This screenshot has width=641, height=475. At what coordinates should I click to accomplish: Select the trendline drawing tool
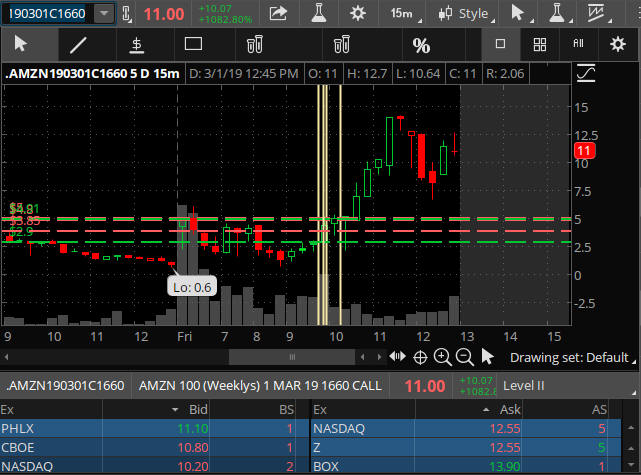[x=78, y=45]
